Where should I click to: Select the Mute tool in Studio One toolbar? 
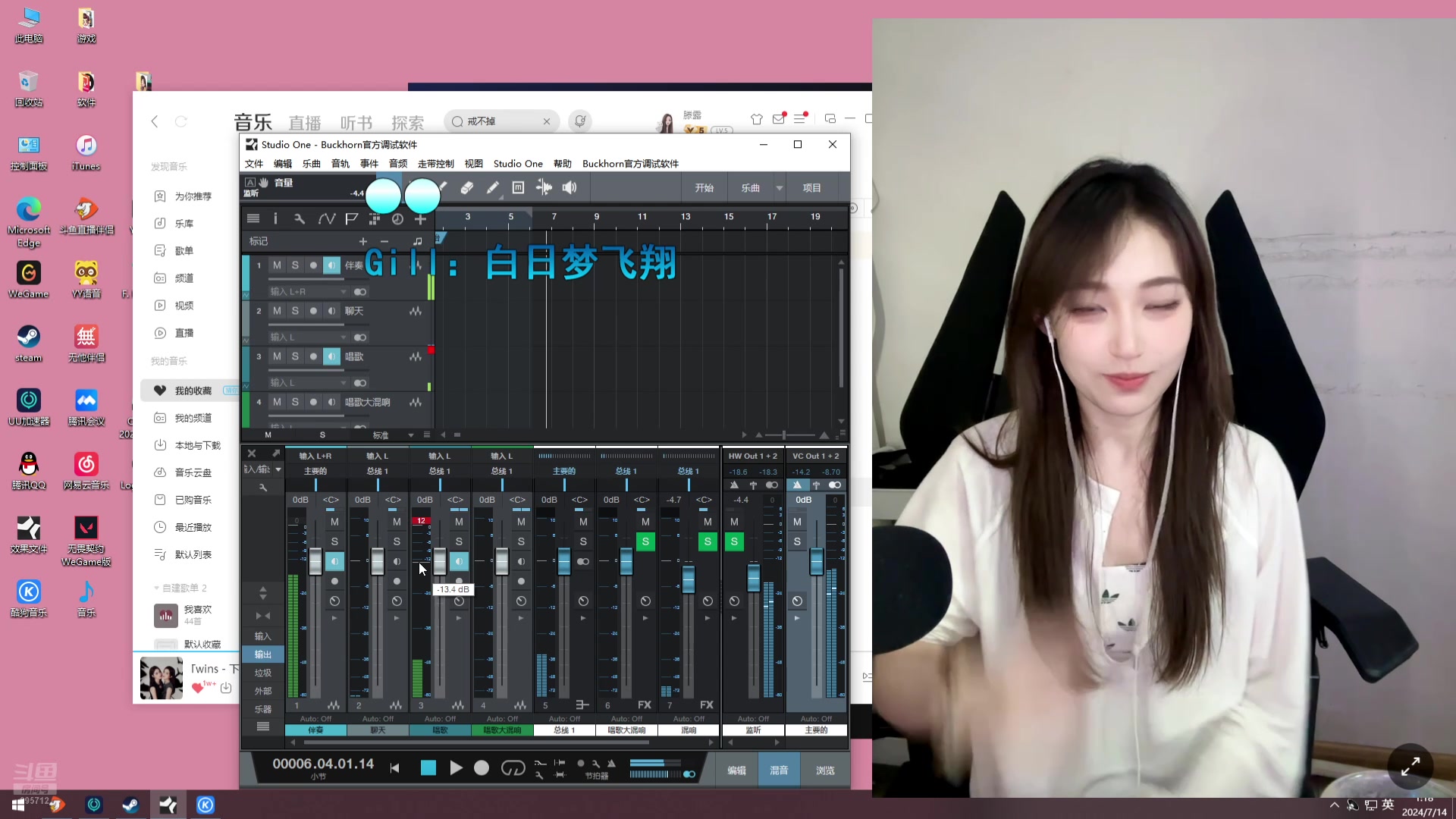(x=518, y=187)
